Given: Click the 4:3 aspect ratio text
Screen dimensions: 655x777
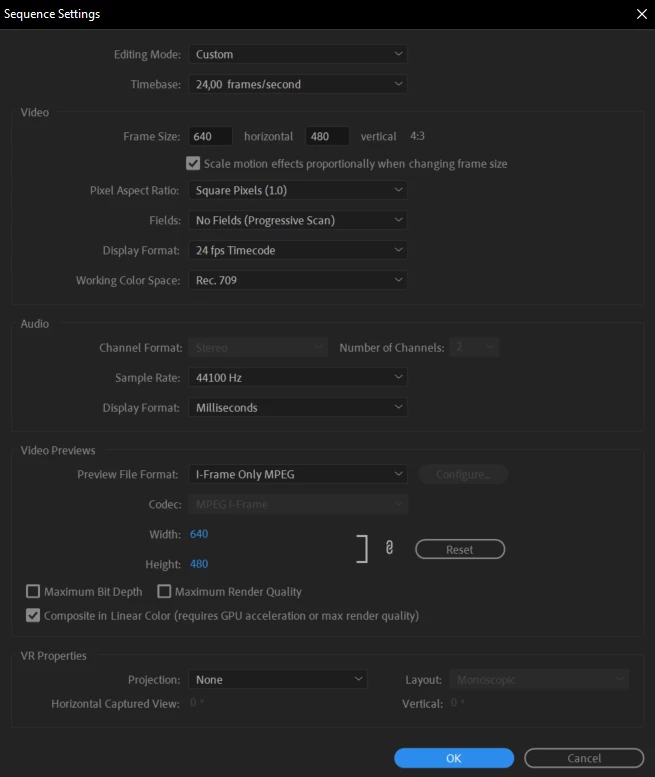Looking at the screenshot, I should point(417,136).
